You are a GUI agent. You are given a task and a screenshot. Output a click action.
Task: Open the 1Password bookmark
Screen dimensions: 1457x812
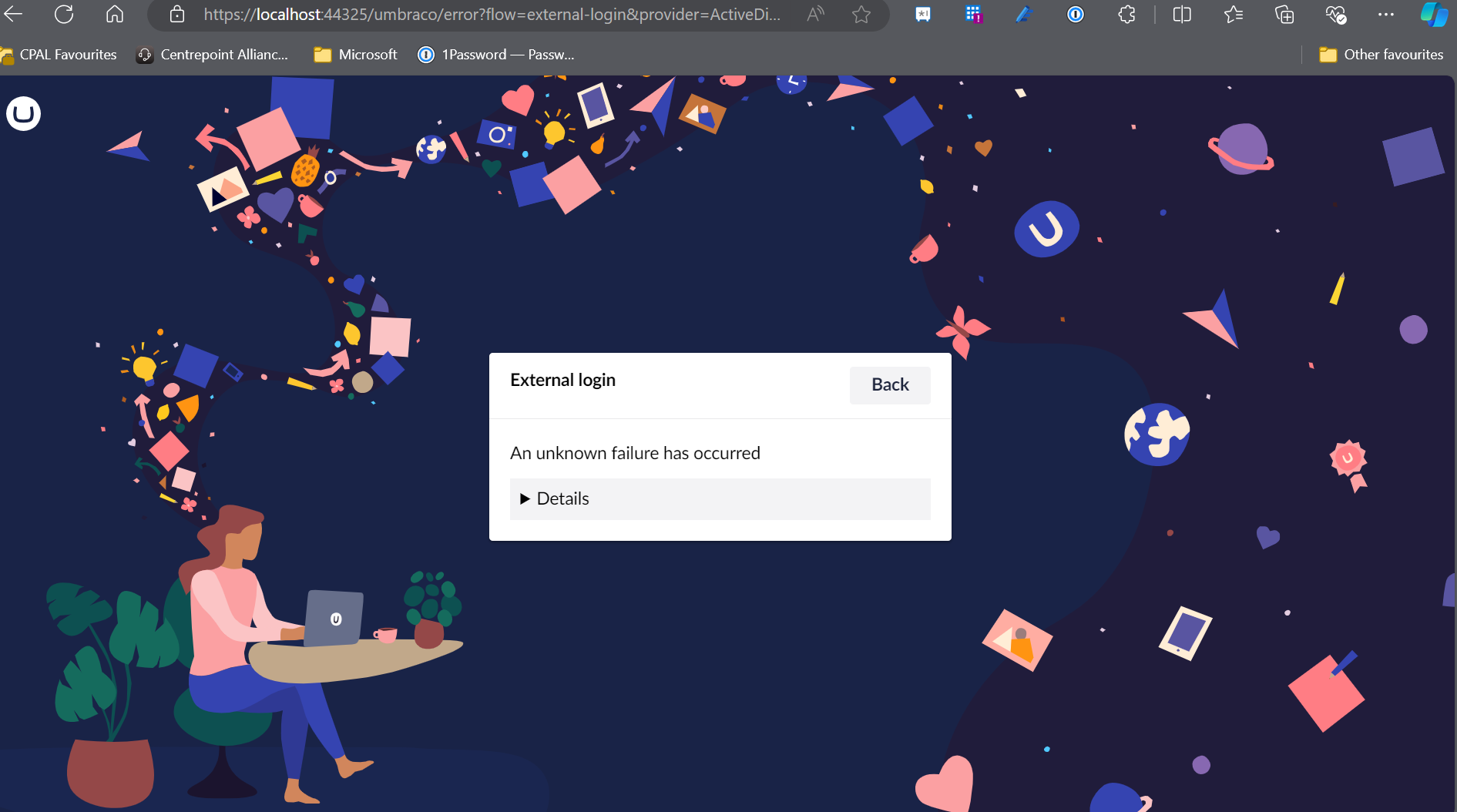click(496, 55)
